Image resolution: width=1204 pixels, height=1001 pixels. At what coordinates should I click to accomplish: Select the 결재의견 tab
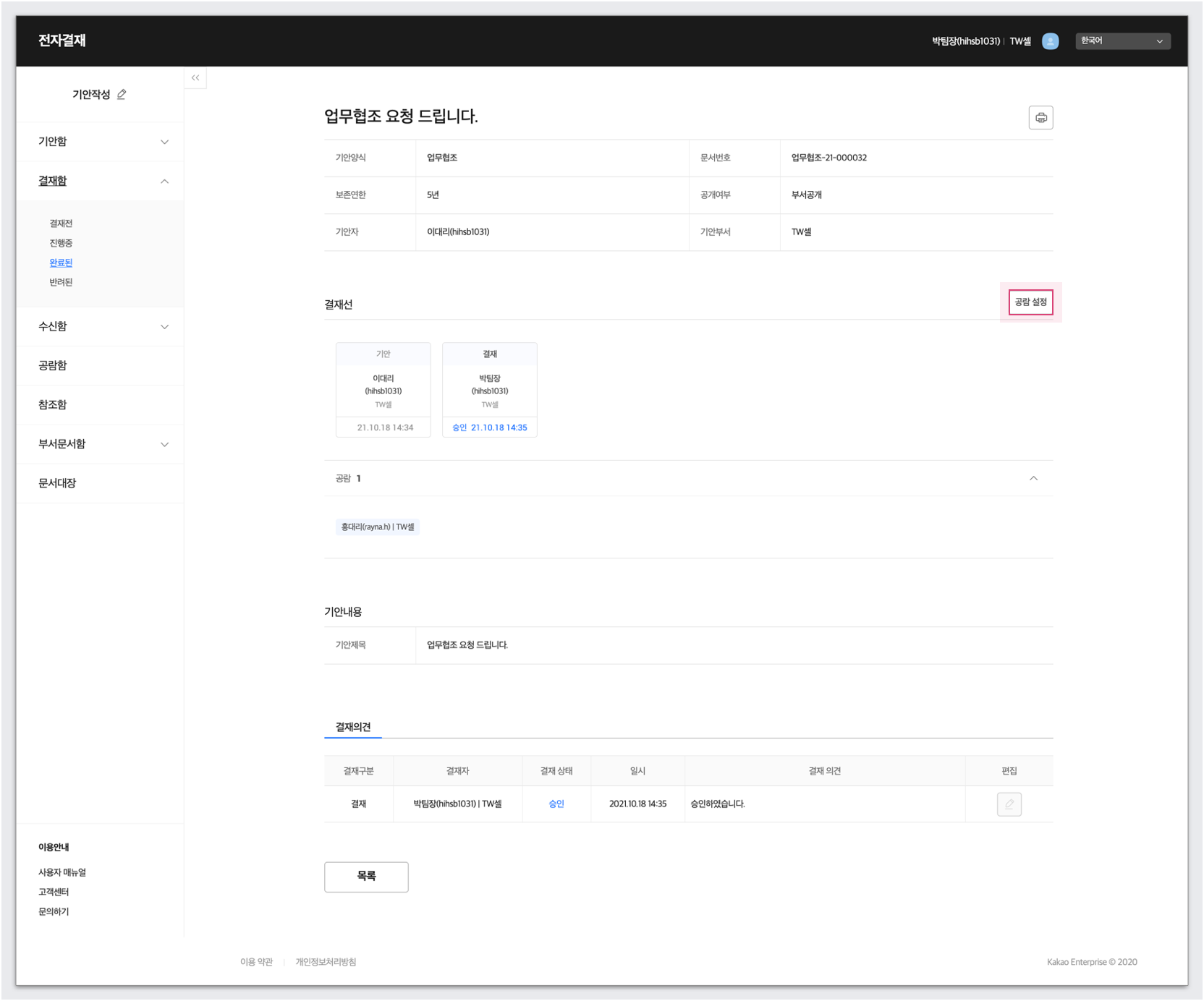[353, 726]
